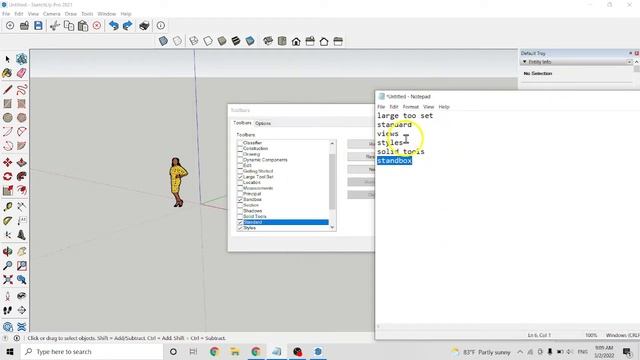Select the Circle drawing tool
Image resolution: width=640 pixels, height=360 pixels.
7,118
